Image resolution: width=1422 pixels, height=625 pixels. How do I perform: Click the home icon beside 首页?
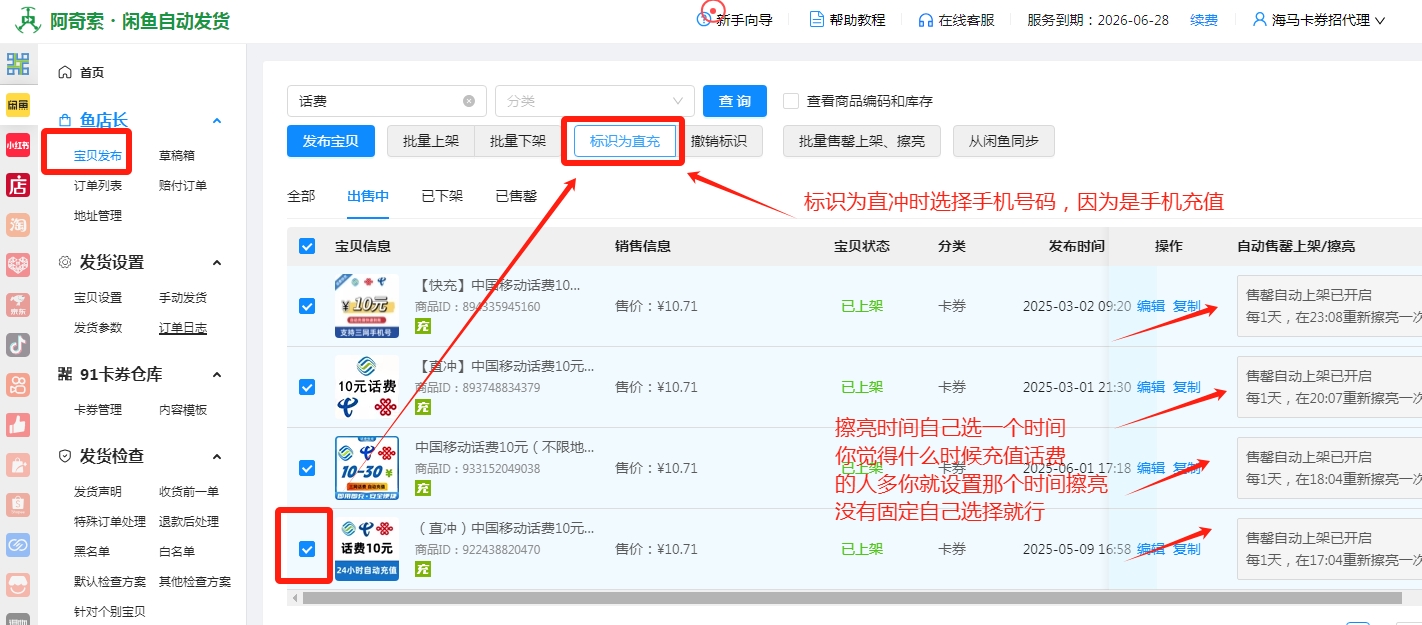point(65,72)
